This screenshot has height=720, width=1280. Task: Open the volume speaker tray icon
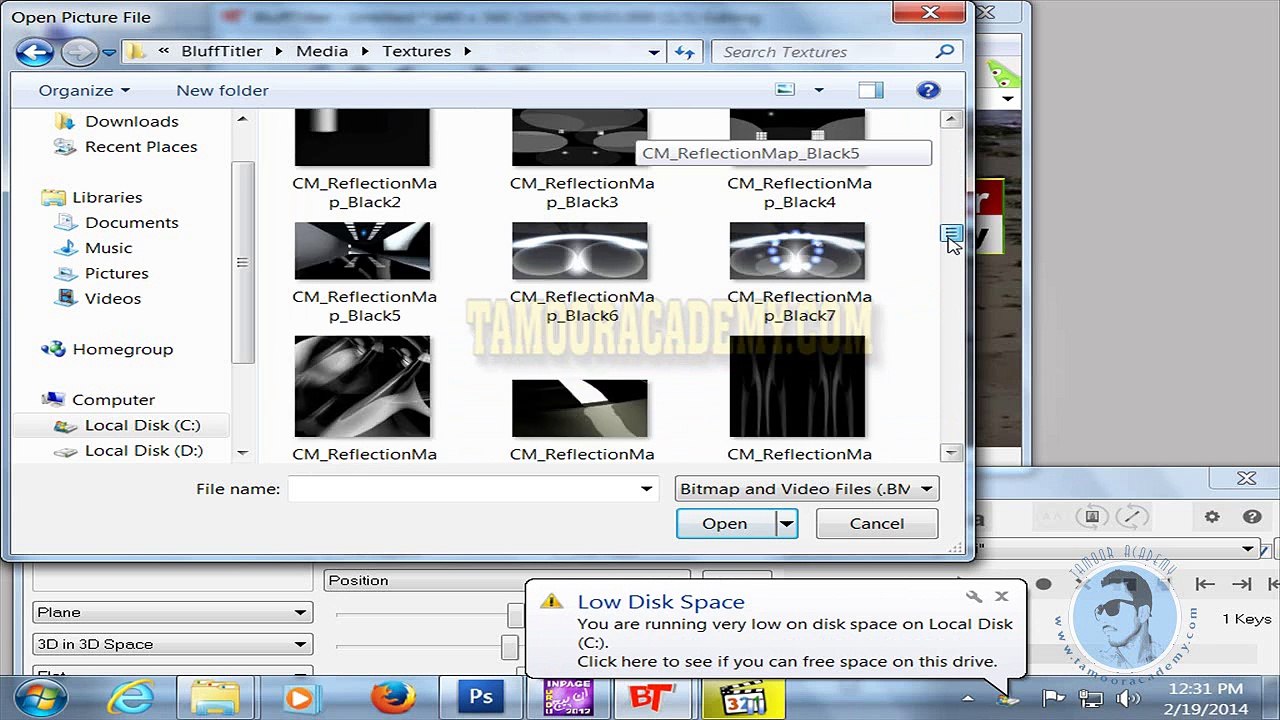coord(1128,699)
